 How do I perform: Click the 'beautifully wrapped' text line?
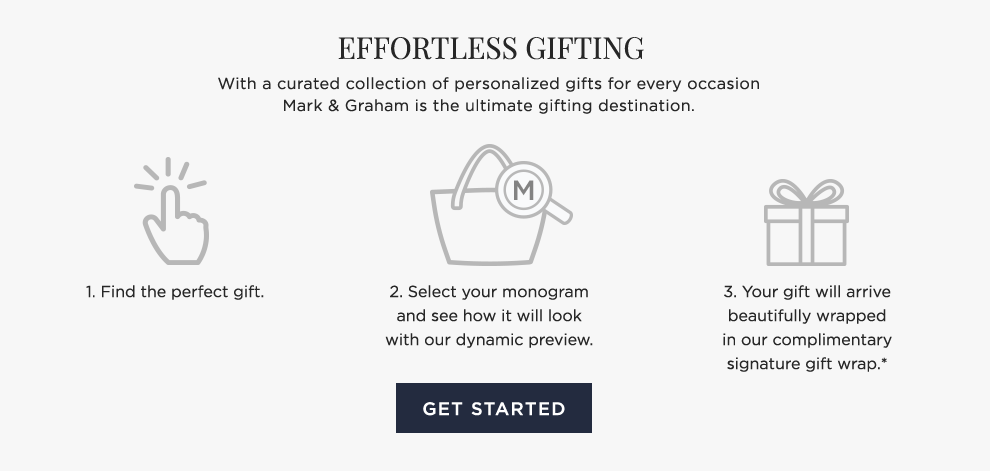(806, 316)
